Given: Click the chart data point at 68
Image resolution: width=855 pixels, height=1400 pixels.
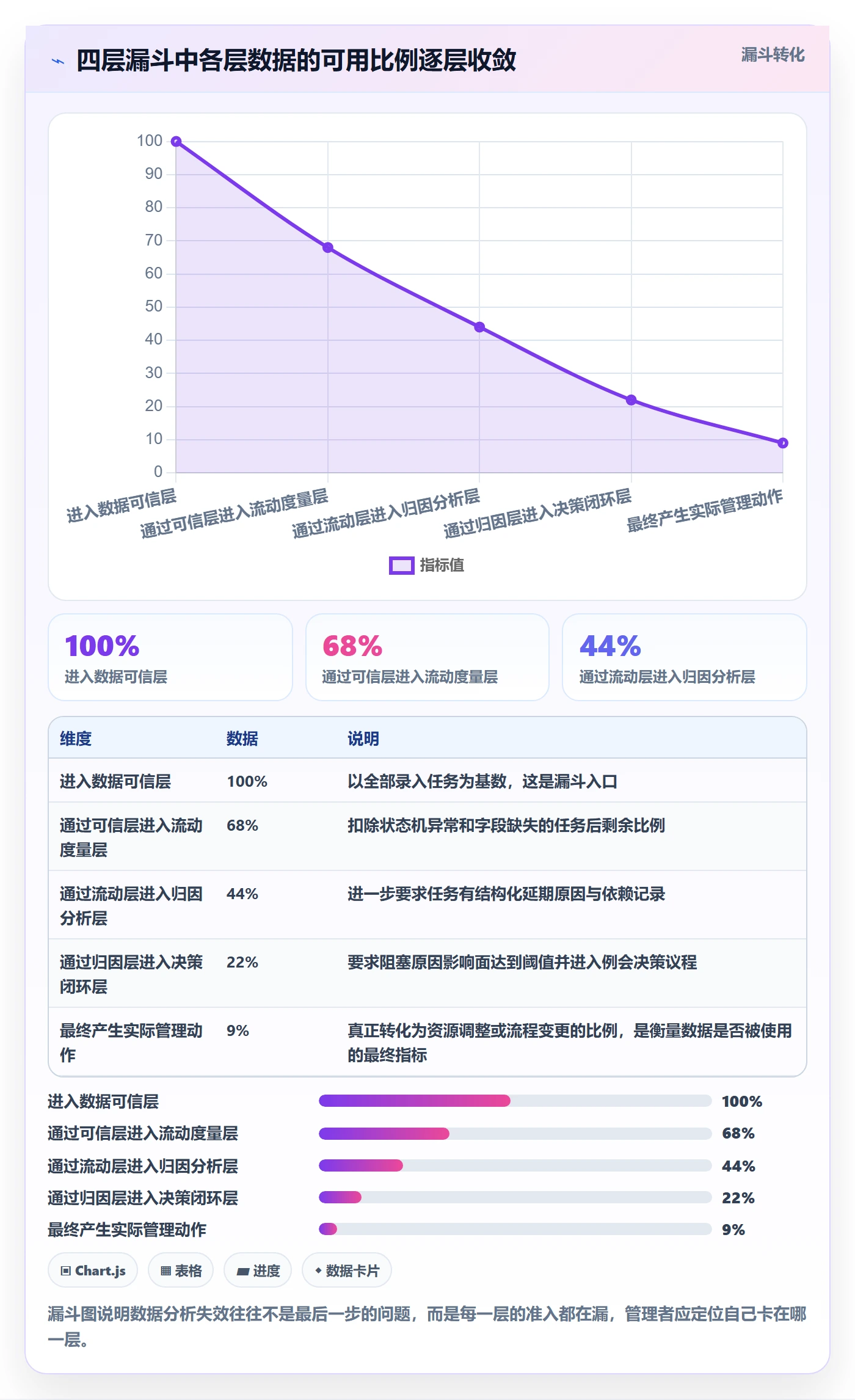Looking at the screenshot, I should click(x=328, y=247).
